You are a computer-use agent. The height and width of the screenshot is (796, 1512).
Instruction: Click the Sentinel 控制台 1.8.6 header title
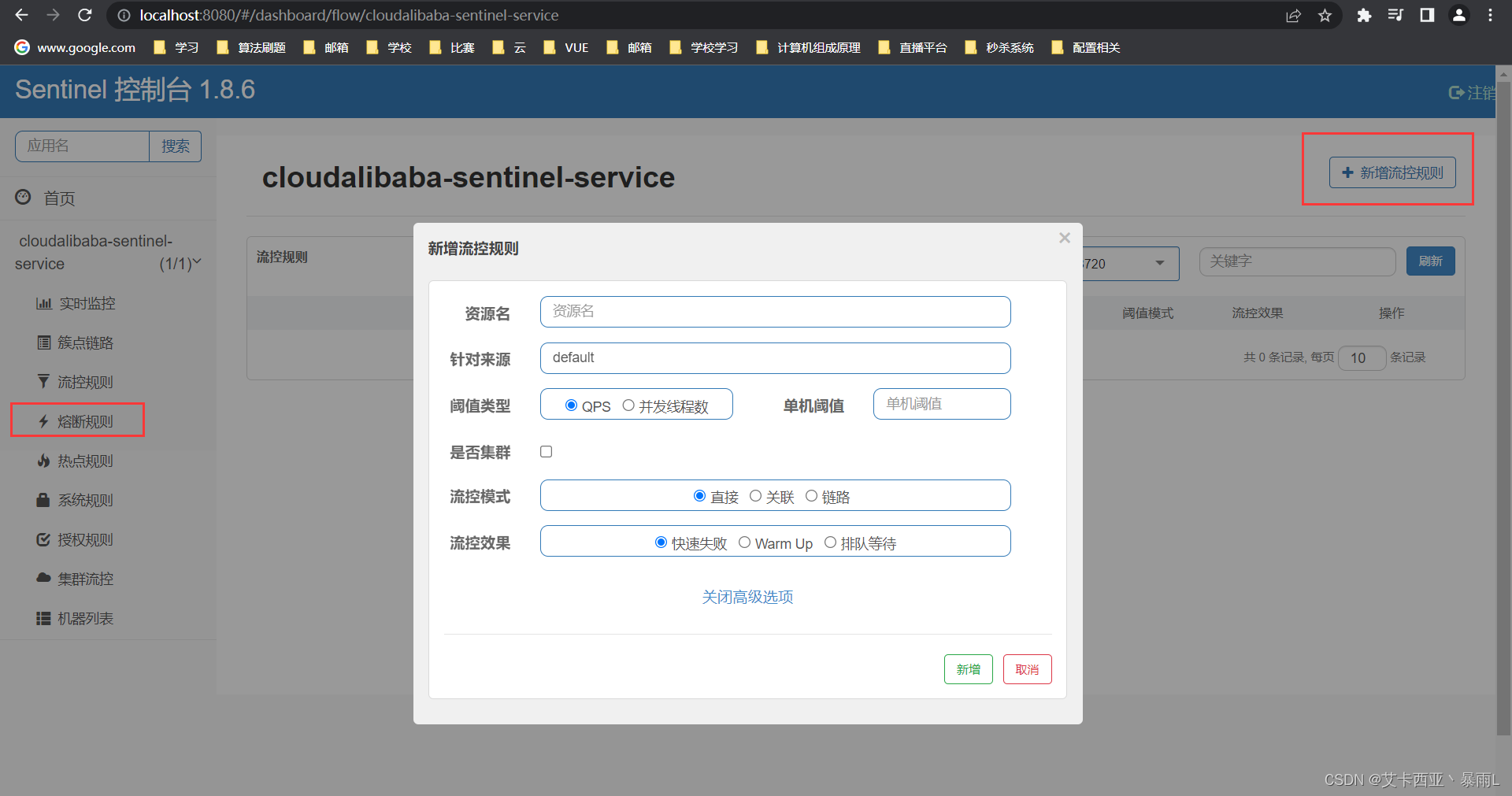[x=135, y=90]
